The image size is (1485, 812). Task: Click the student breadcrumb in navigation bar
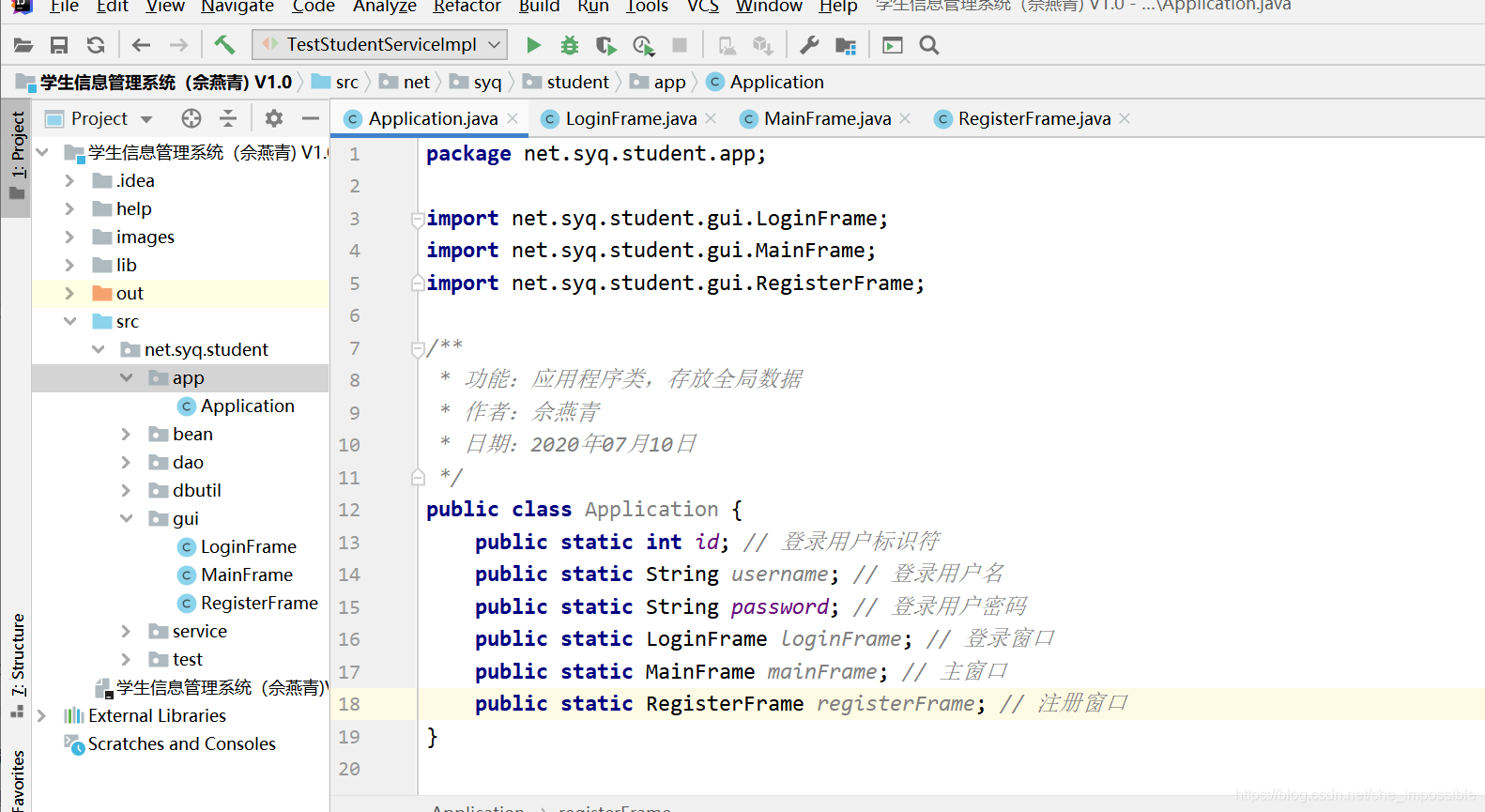pyautogui.click(x=566, y=82)
